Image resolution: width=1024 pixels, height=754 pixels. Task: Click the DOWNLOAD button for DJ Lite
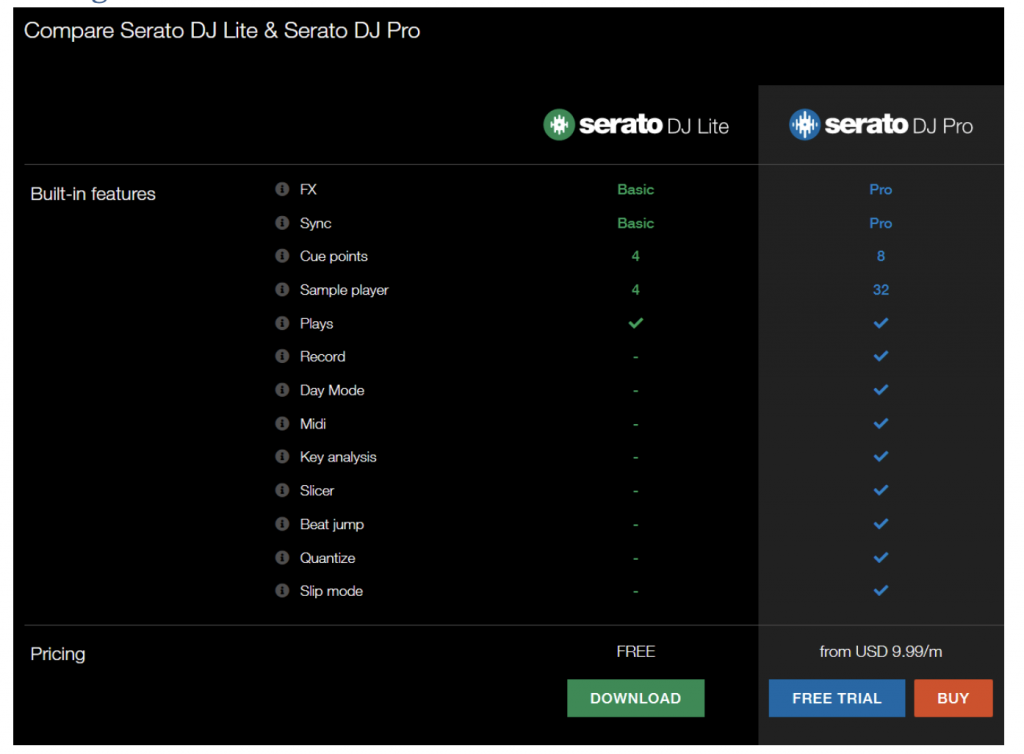pyautogui.click(x=636, y=698)
